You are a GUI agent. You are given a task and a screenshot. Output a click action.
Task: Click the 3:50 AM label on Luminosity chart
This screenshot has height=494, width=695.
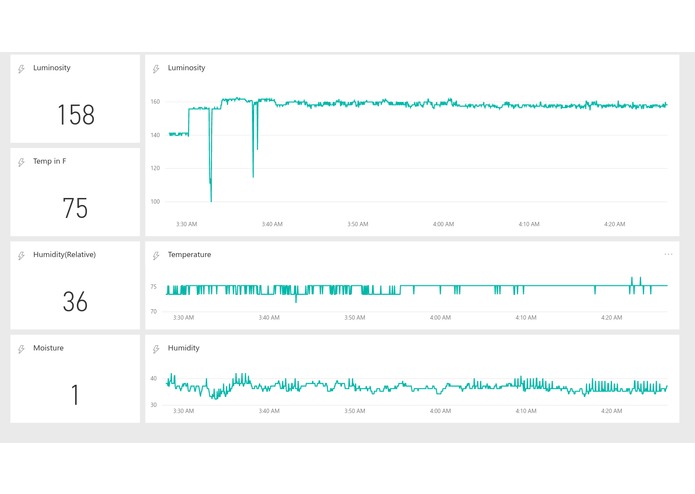[x=358, y=224]
